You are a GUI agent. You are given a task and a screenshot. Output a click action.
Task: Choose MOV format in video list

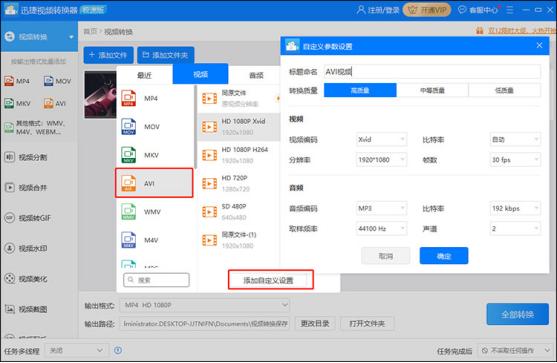coord(155,127)
